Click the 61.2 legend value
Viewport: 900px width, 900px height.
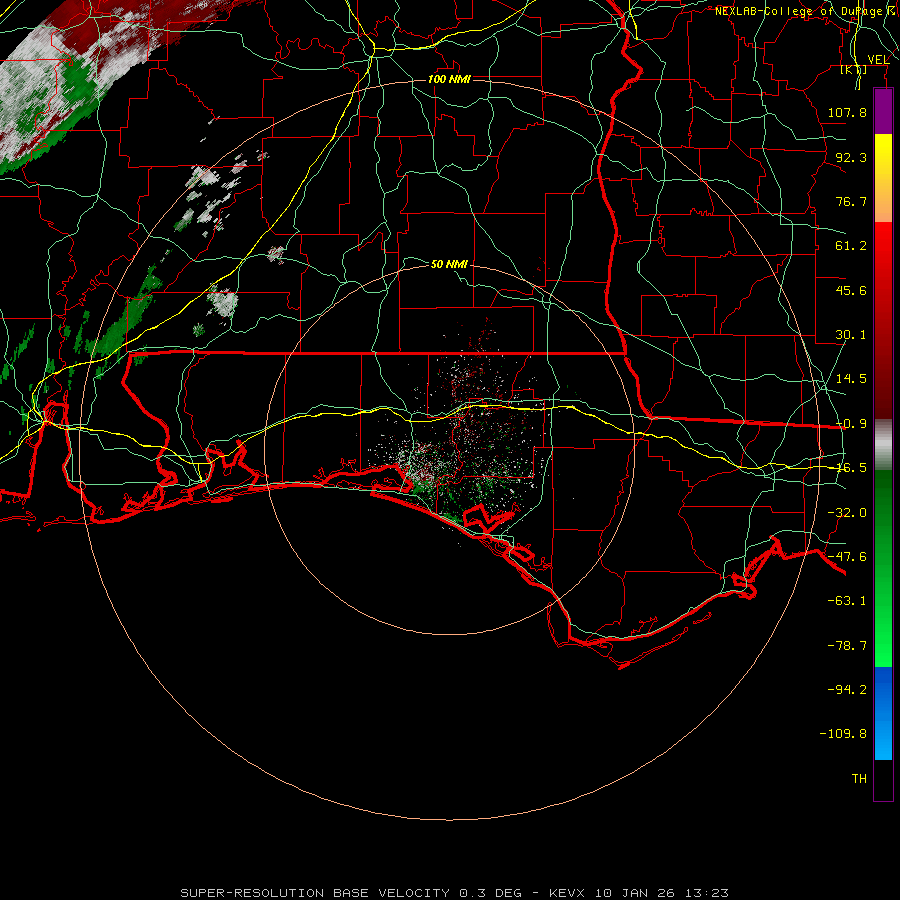pyautogui.click(x=851, y=246)
